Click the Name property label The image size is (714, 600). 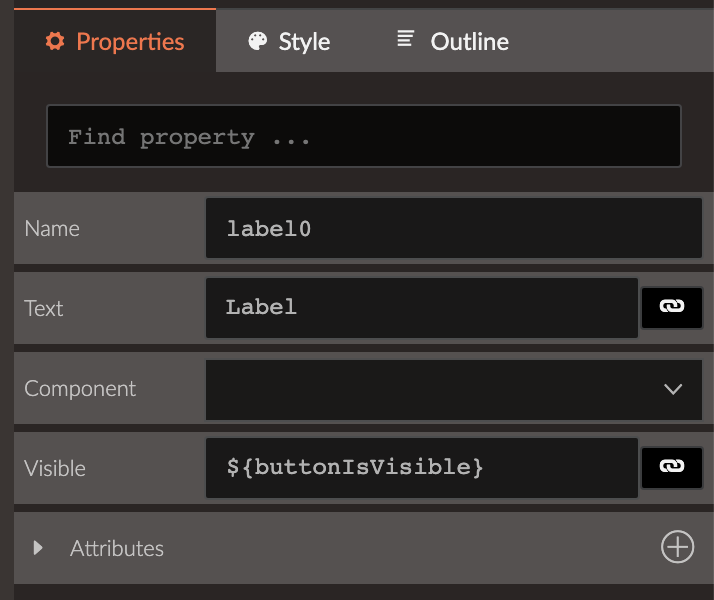(52, 228)
